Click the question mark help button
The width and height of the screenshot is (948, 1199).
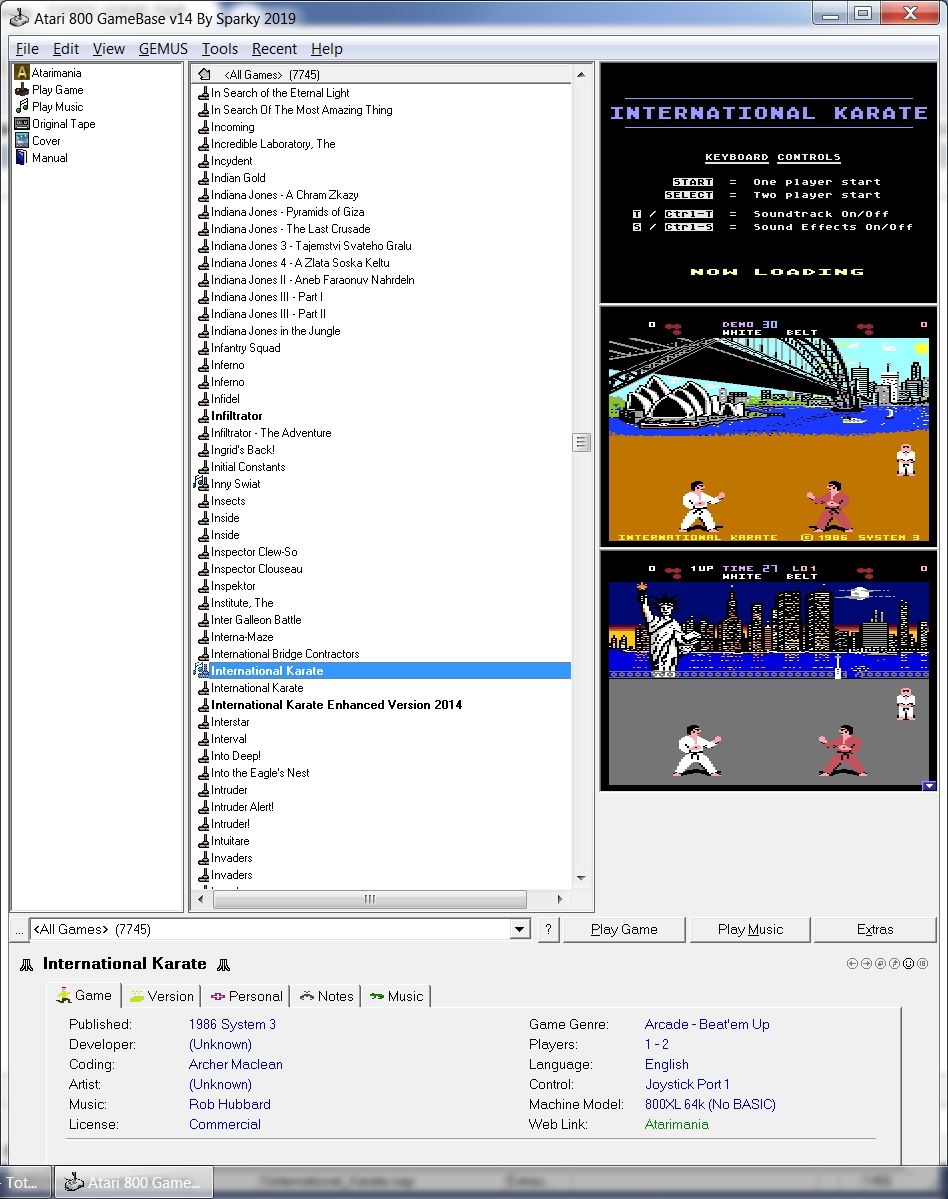(x=548, y=930)
